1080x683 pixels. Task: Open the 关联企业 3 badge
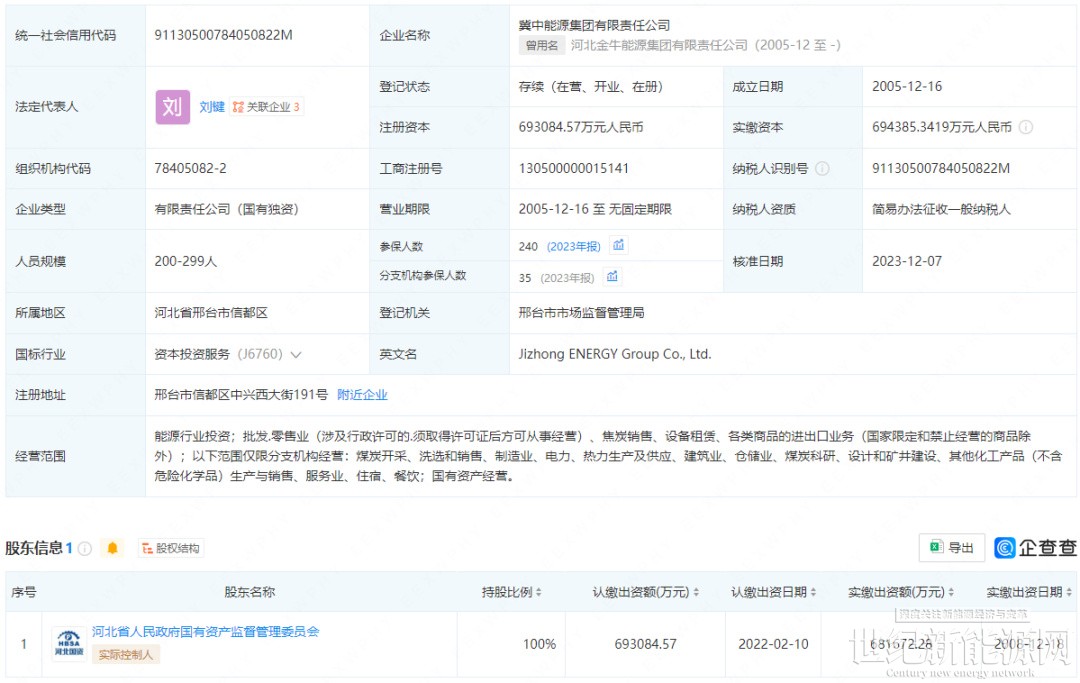coord(266,107)
